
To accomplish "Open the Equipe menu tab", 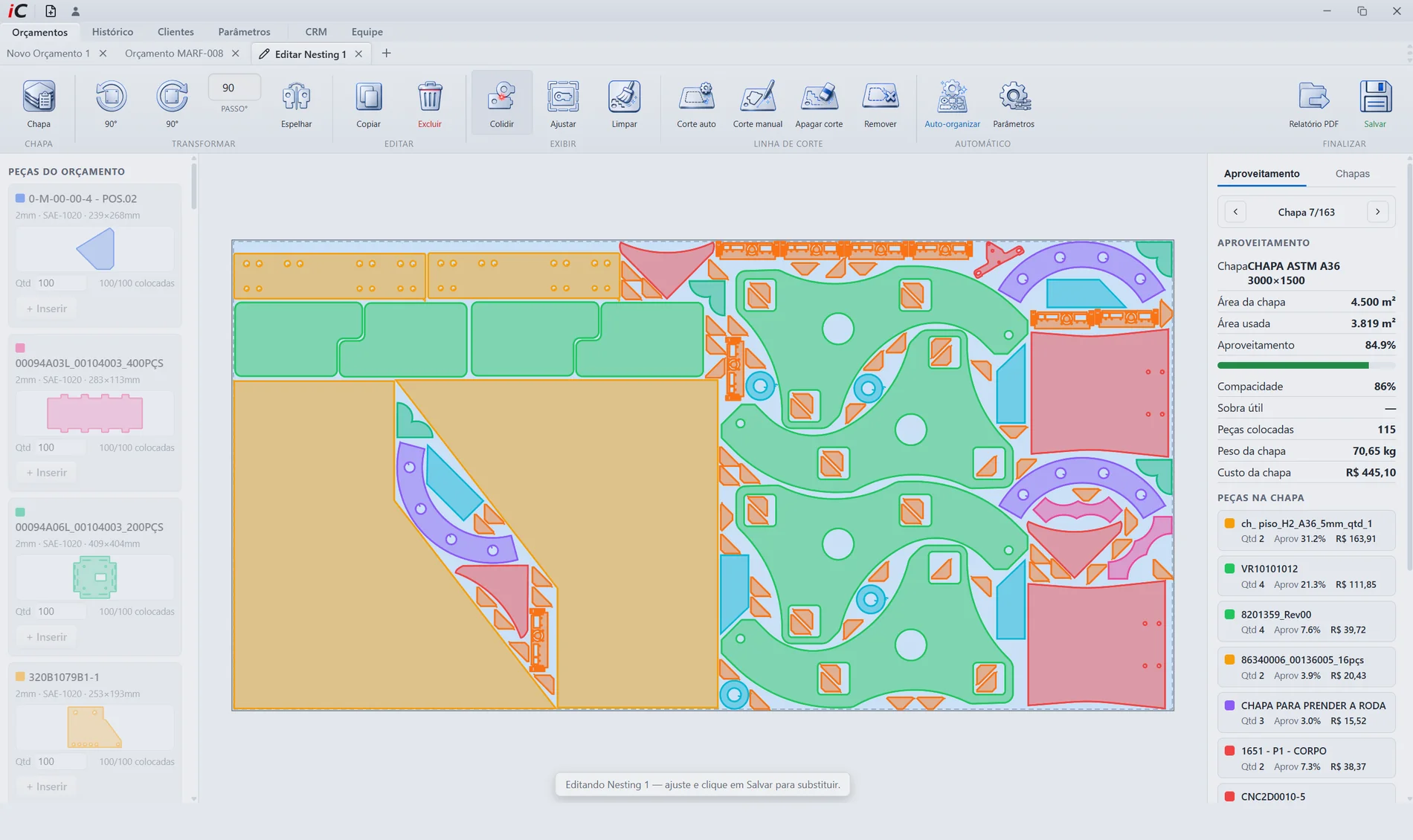I will tap(367, 32).
